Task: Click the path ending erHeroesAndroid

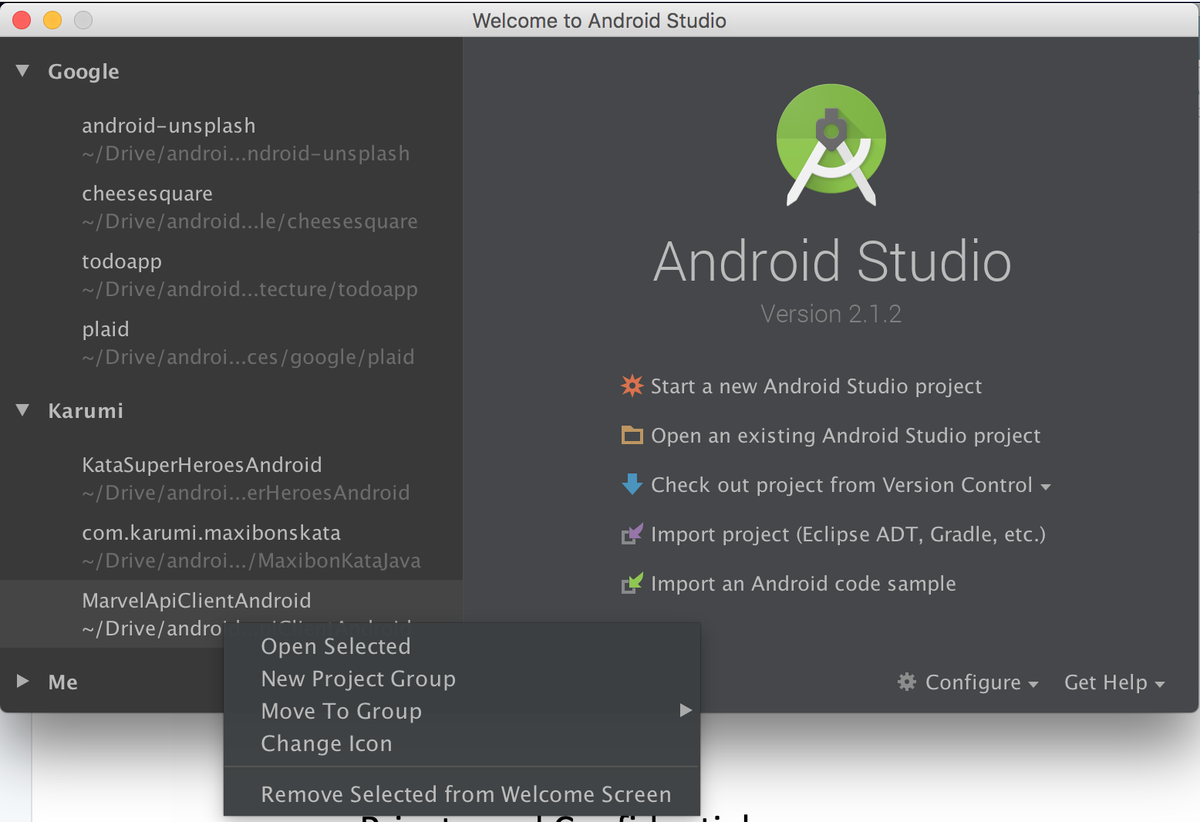Action: coord(246,493)
